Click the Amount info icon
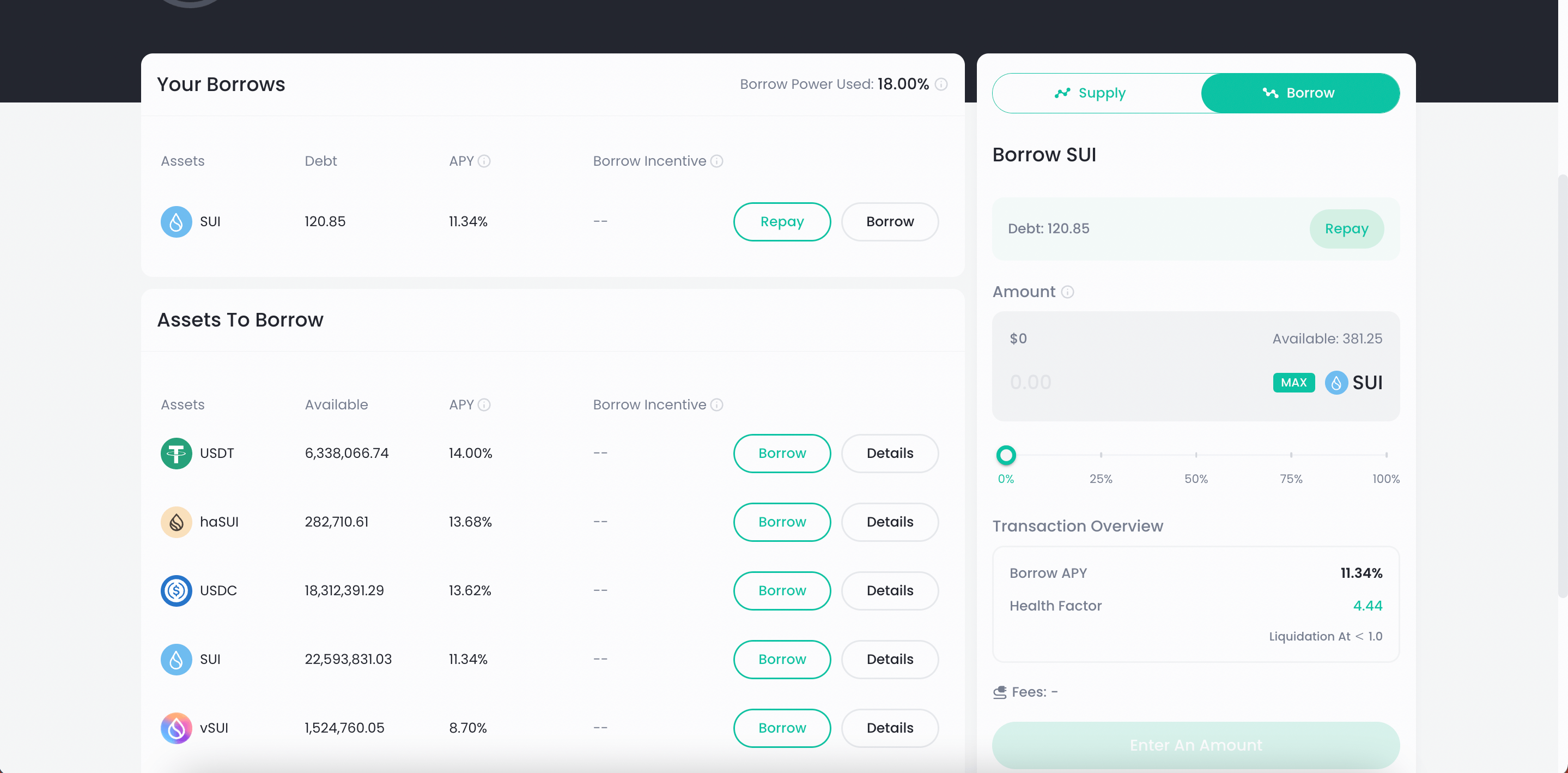1568x773 pixels. pyautogui.click(x=1067, y=292)
